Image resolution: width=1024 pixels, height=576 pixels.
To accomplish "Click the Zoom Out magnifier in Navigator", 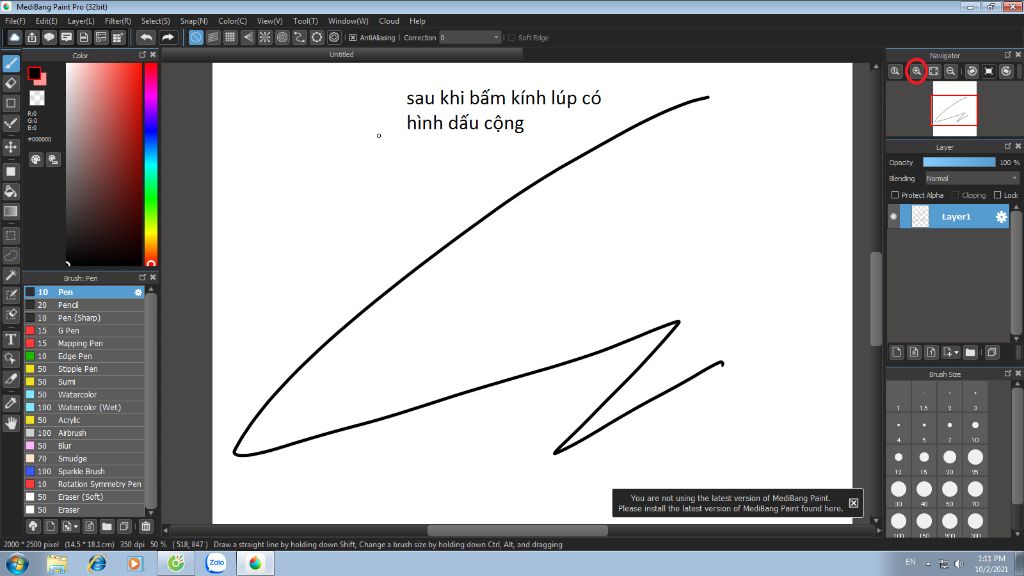I will tap(951, 71).
